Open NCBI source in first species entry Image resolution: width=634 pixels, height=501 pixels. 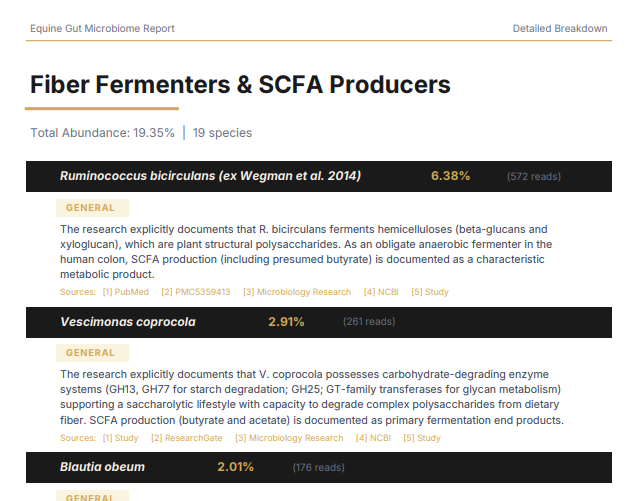[381, 292]
